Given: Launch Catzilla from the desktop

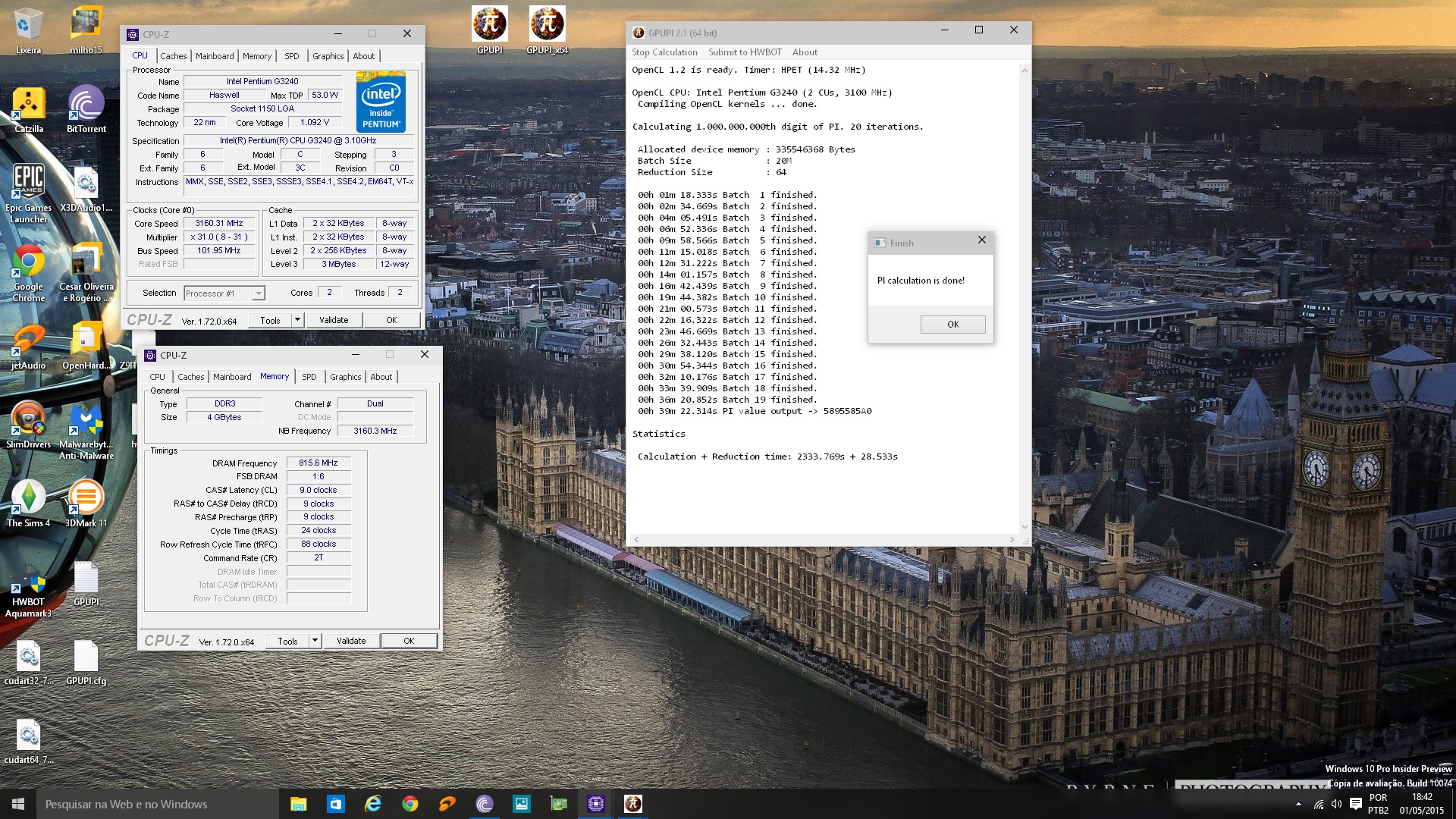Looking at the screenshot, I should [x=28, y=110].
